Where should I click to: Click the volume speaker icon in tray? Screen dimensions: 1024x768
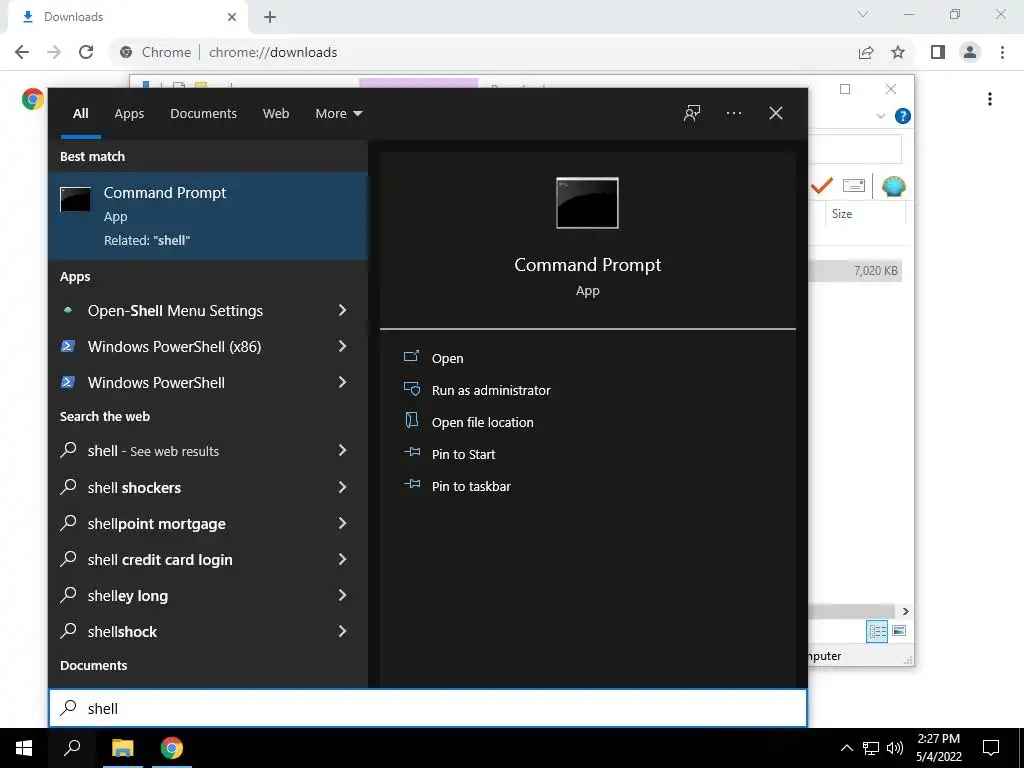click(x=895, y=748)
